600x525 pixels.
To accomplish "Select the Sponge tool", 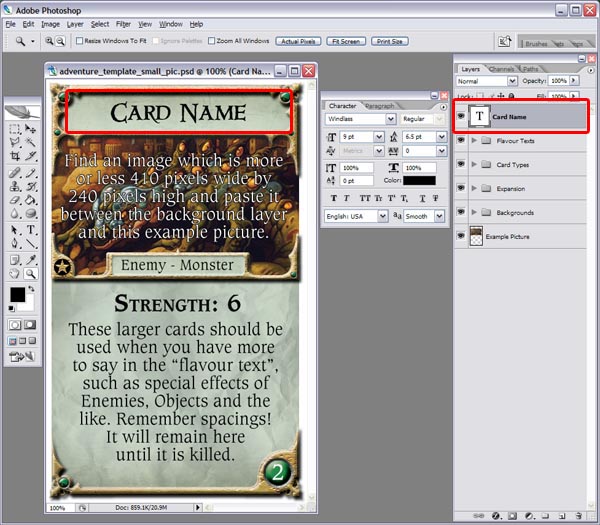I will (30, 213).
